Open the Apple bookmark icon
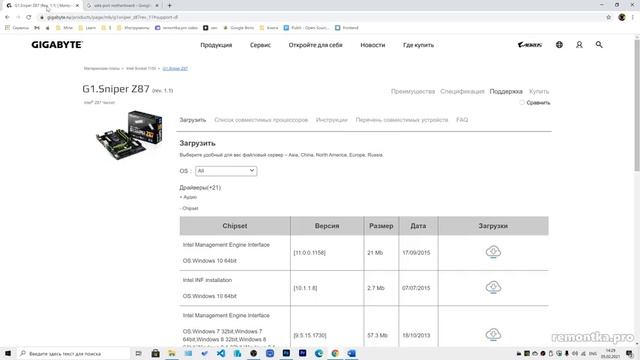The image size is (640, 360). pyautogui.click(x=48, y=28)
